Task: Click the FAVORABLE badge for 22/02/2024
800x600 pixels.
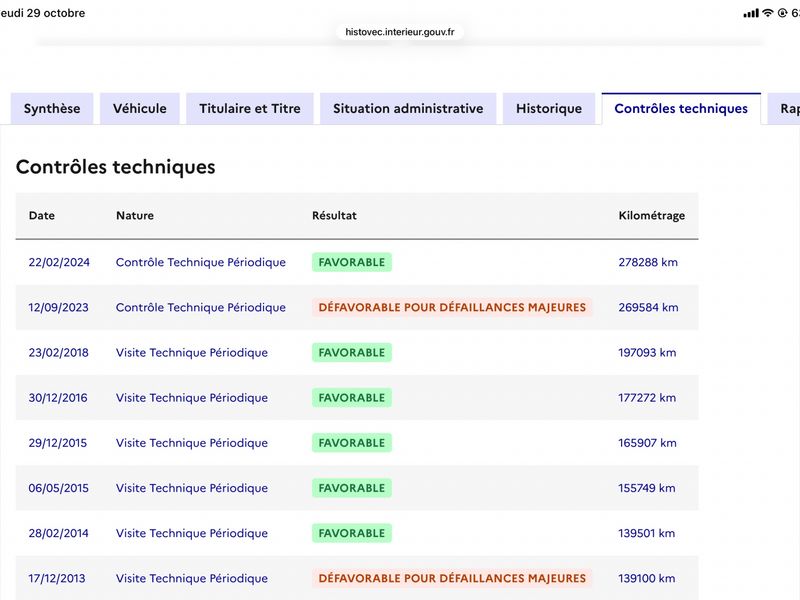Action: pyautogui.click(x=352, y=262)
